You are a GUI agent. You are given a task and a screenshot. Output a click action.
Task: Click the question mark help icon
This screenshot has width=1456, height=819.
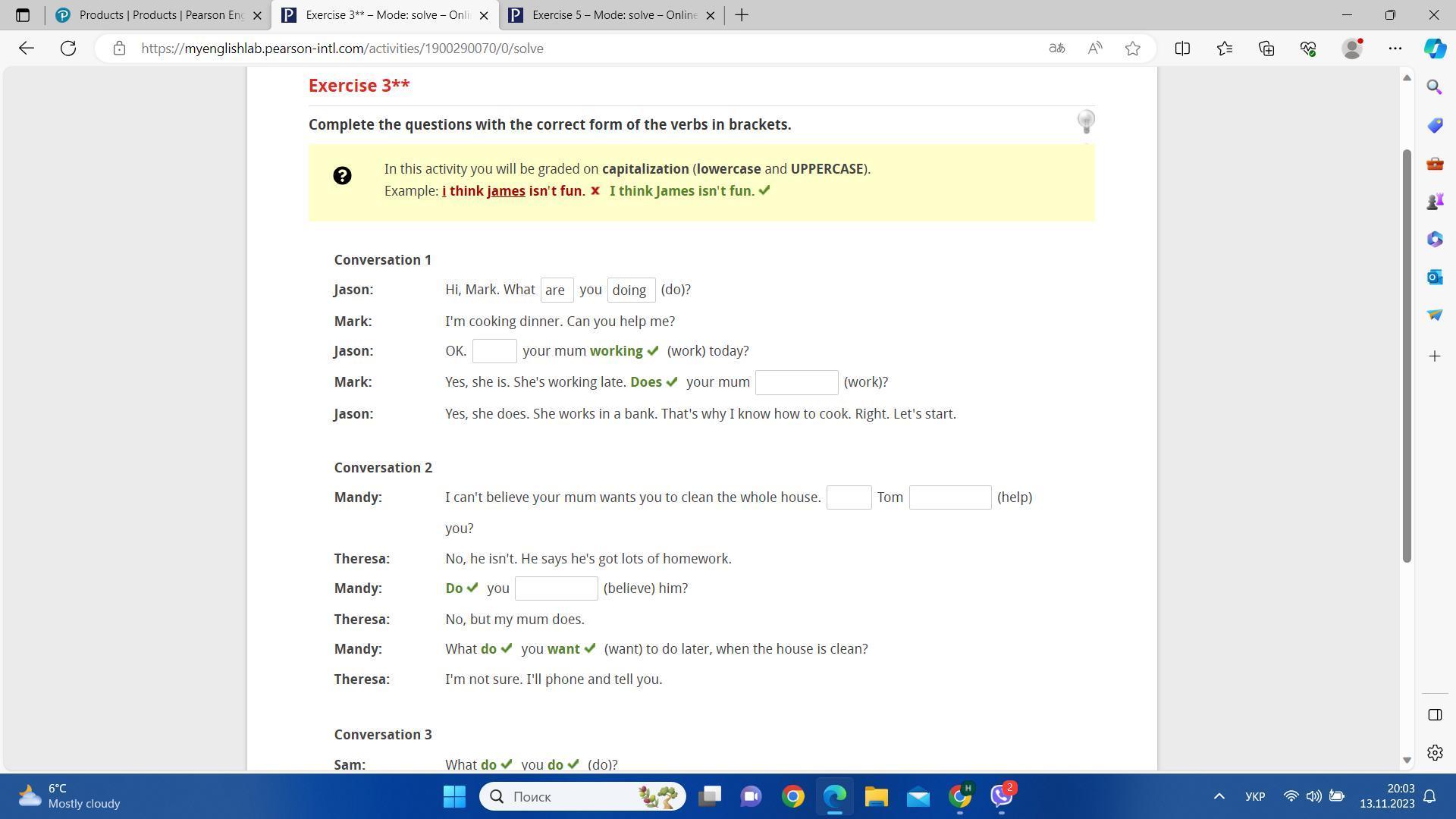(x=342, y=176)
